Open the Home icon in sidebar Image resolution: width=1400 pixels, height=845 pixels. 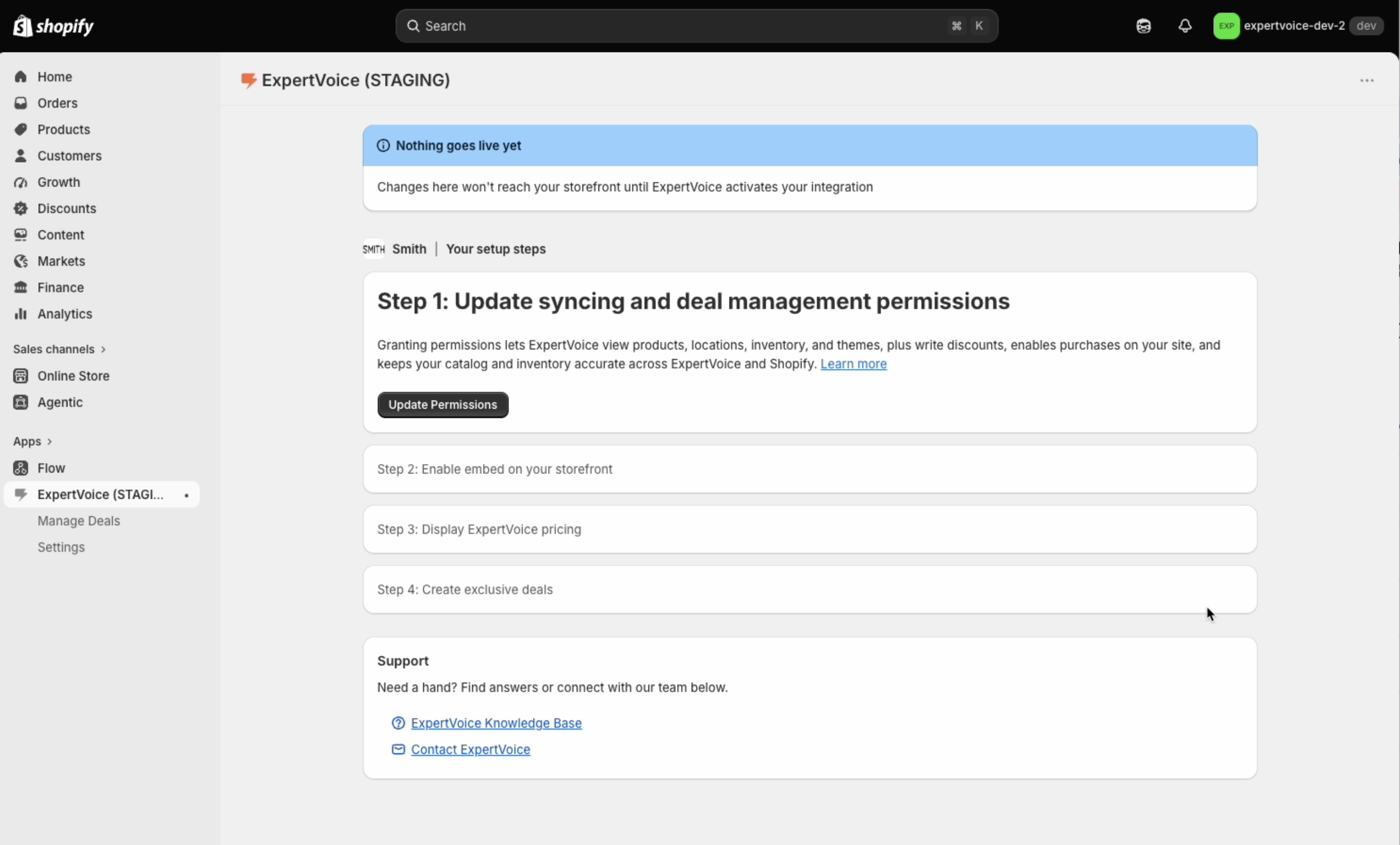21,77
